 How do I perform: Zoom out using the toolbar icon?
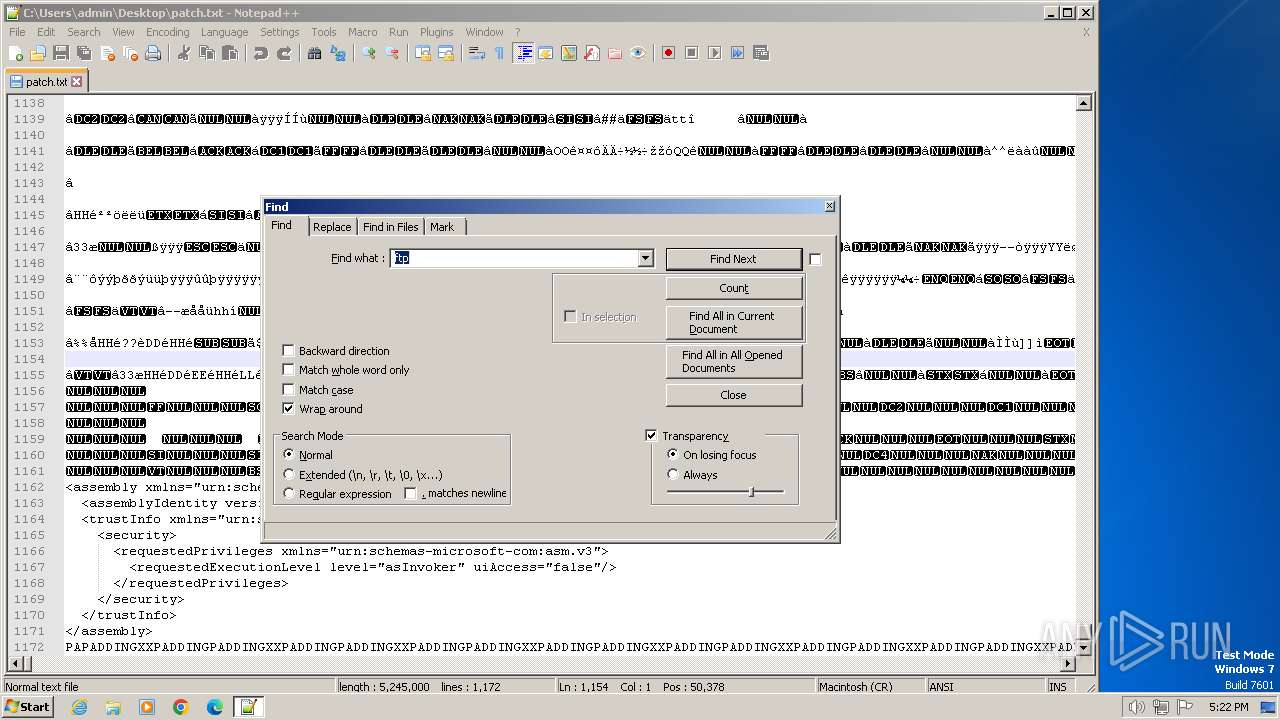391,53
